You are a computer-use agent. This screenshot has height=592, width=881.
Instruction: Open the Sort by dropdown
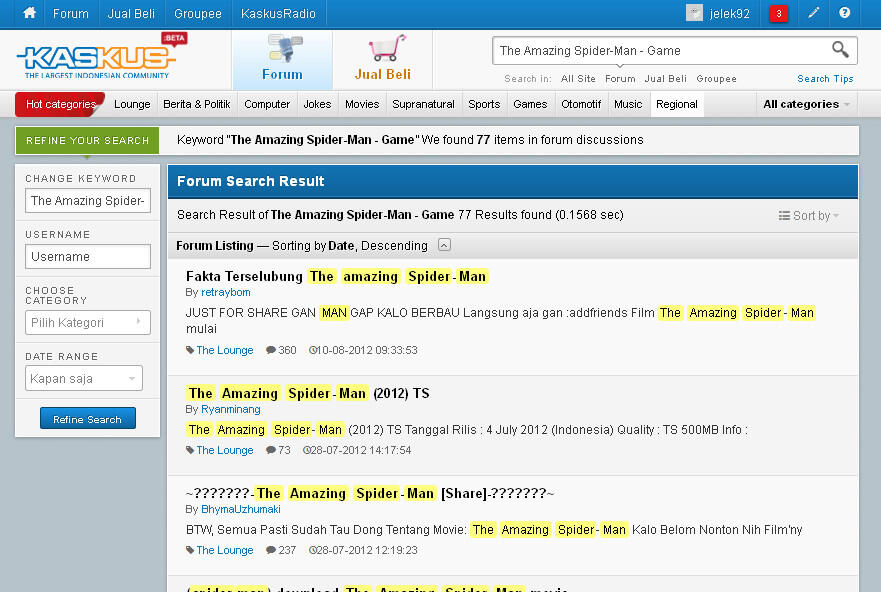click(x=809, y=216)
